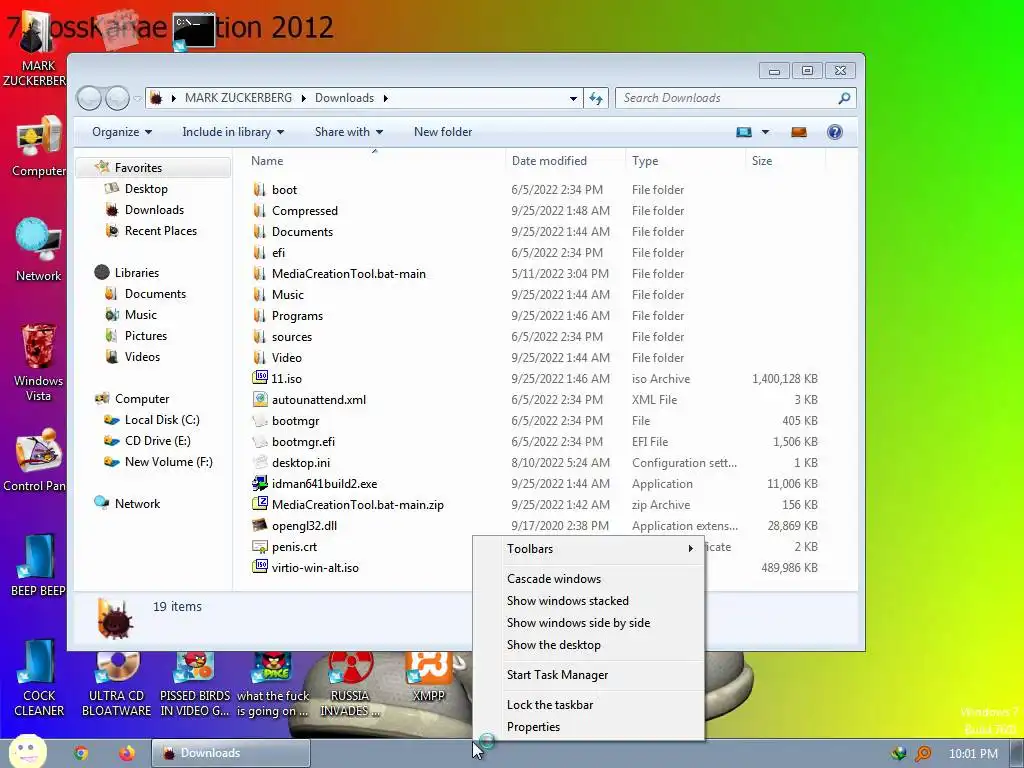Open taskbar Properties from context menu
The width and height of the screenshot is (1024, 768).
click(x=533, y=727)
